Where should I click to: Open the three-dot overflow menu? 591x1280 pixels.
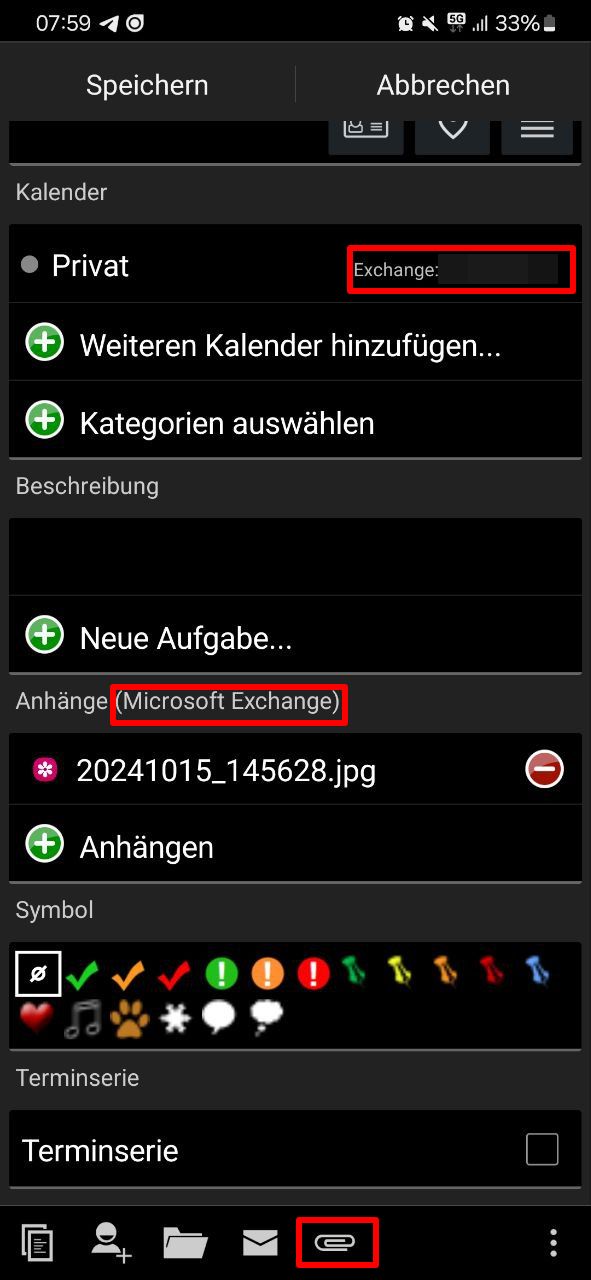tap(553, 1242)
